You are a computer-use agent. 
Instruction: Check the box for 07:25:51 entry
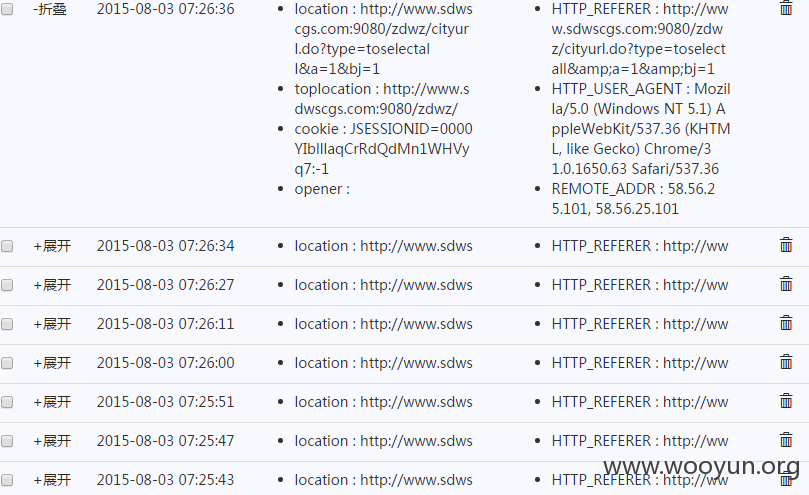tap(7, 402)
